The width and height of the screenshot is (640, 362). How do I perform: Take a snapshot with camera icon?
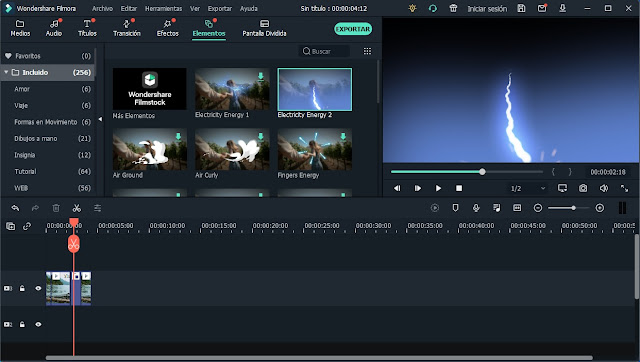[583, 188]
